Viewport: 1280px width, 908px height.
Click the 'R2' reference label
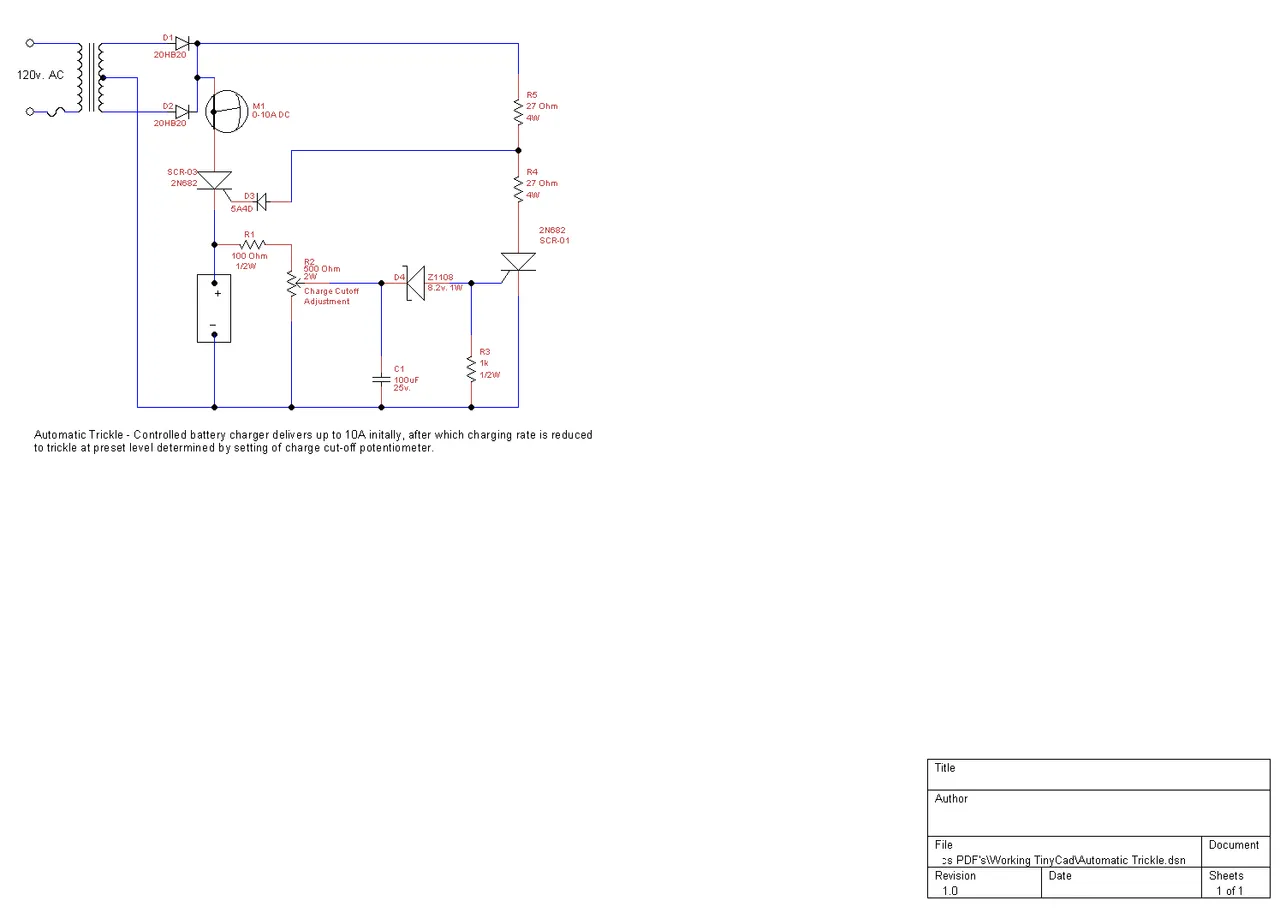pyautogui.click(x=309, y=260)
